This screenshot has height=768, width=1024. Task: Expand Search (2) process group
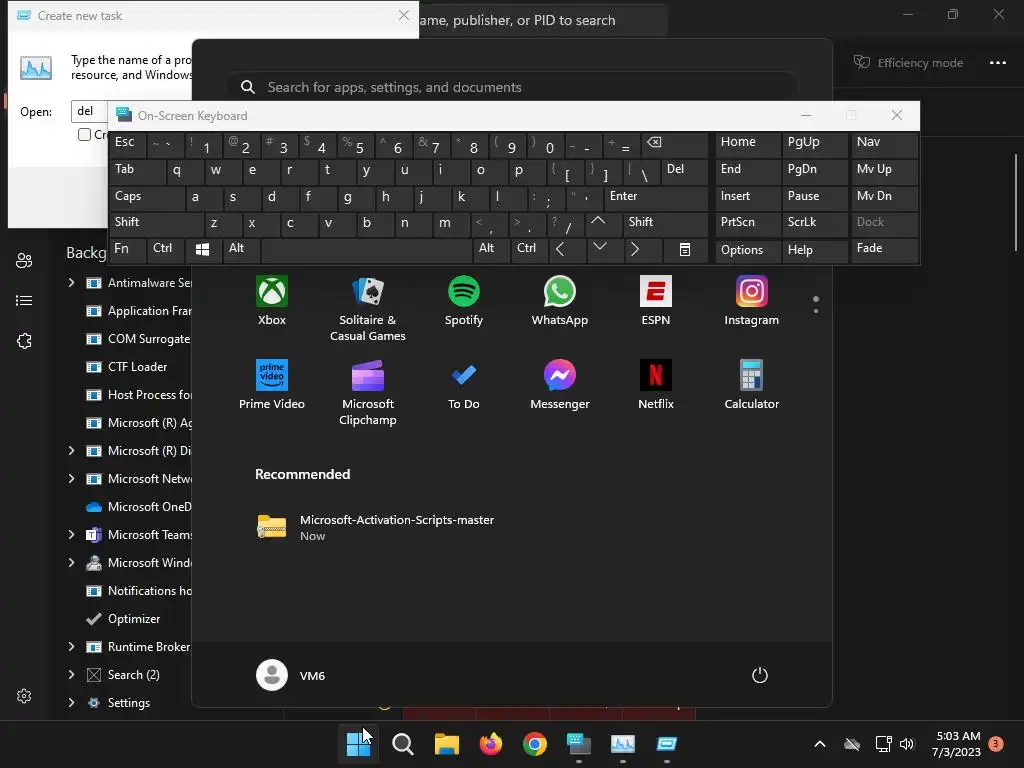tap(71, 675)
